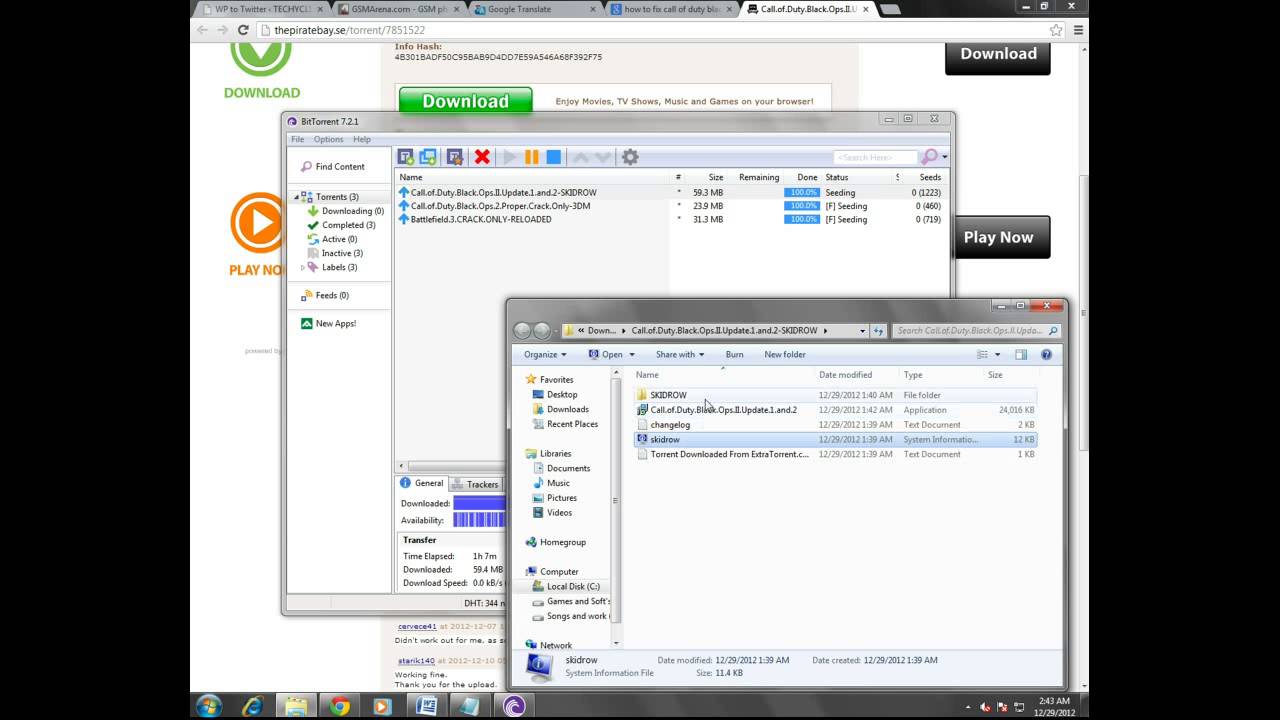Move torrent down in queue arrow
Screen dimensions: 1280x720
pos(602,157)
